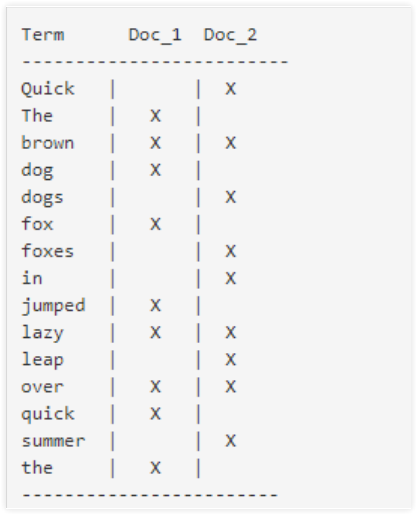Screen dimensions: 417x515
Task: Click the Doc_2 column header
Action: [230, 35]
